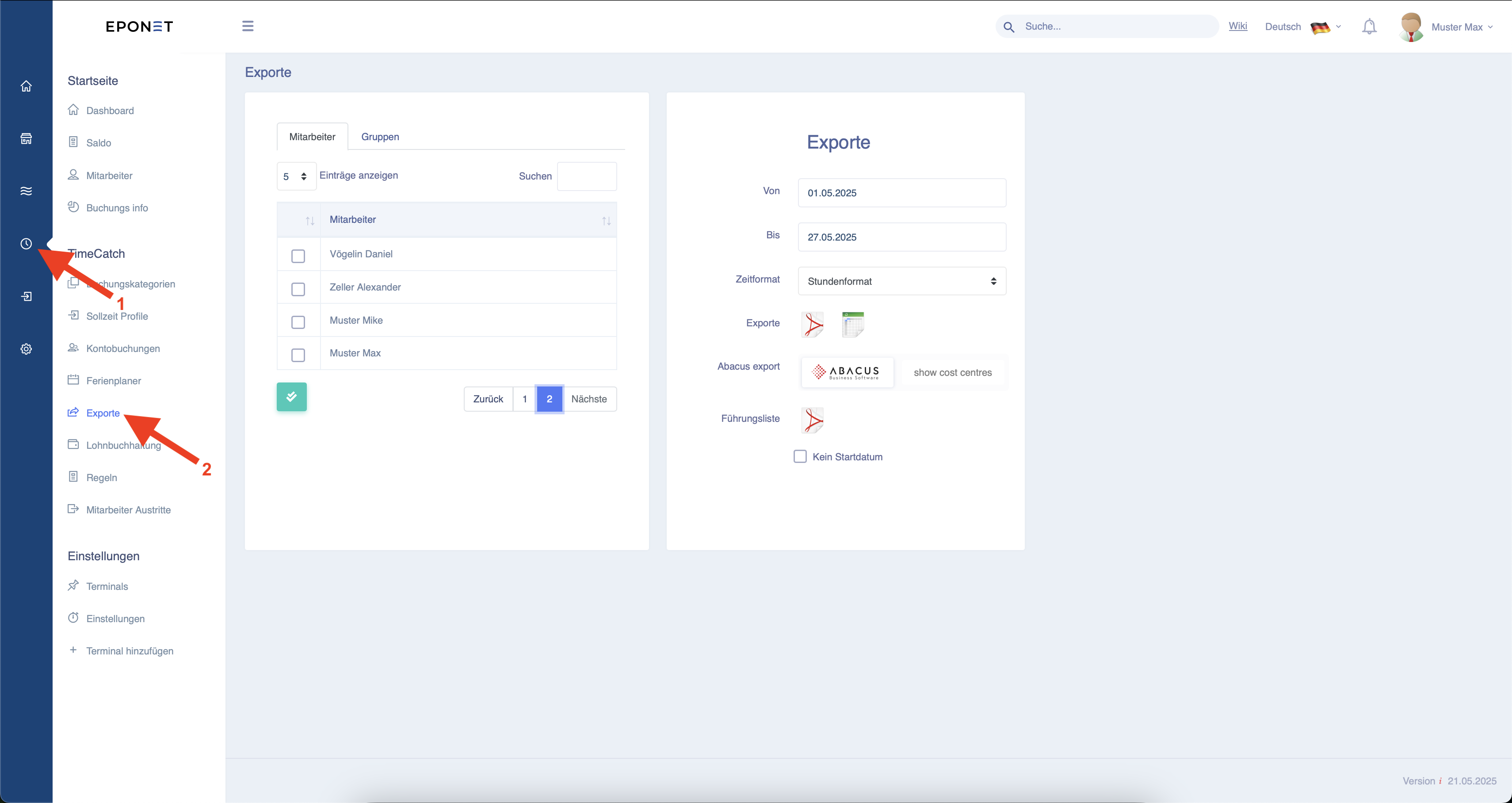Open the Zeitformat dropdown

click(x=902, y=281)
